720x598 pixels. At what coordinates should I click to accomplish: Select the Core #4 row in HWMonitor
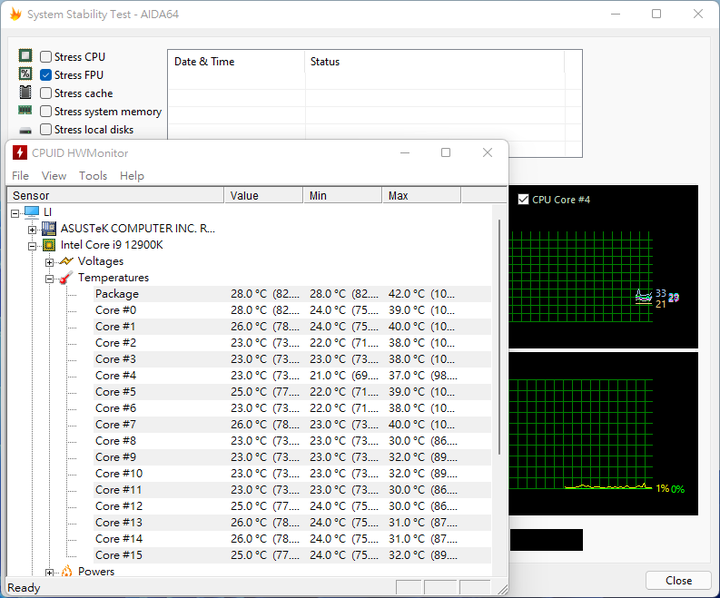[x=292, y=376]
